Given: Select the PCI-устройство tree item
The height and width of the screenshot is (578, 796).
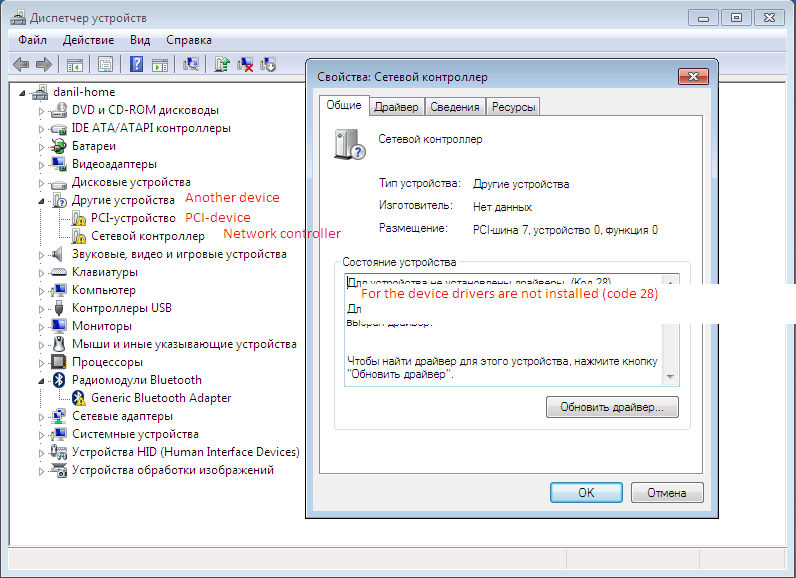Looking at the screenshot, I should (x=134, y=218).
